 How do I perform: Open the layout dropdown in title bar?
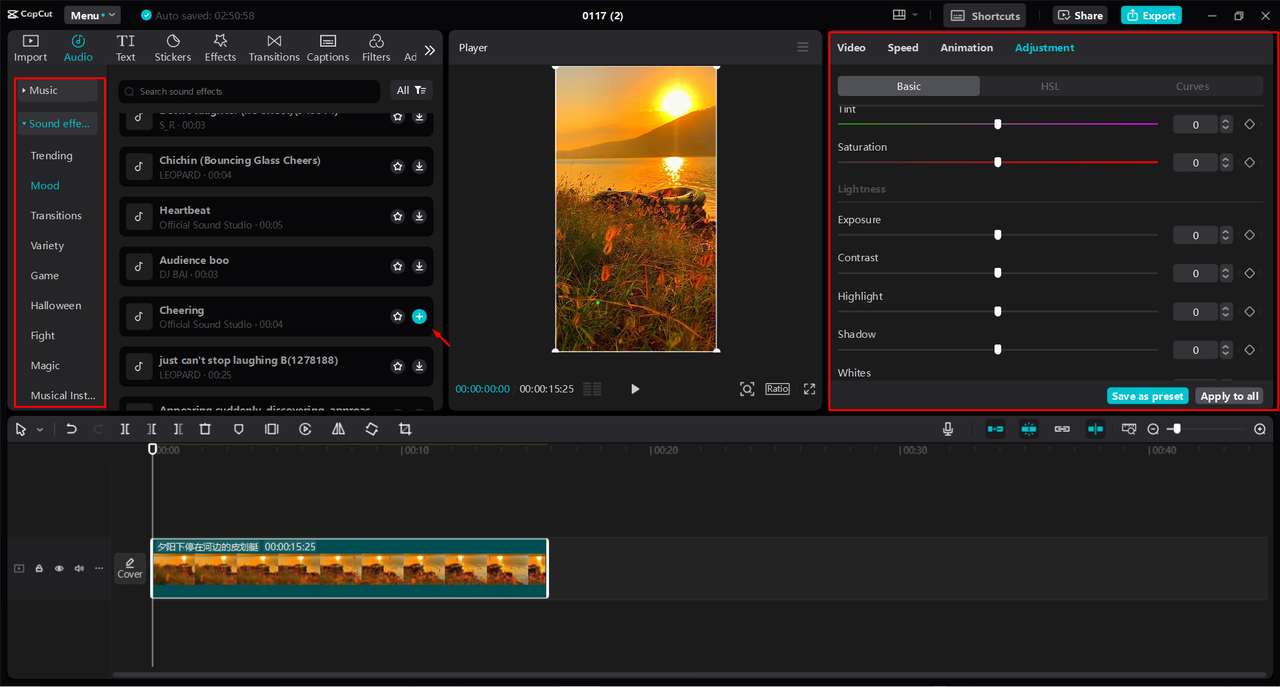[905, 15]
